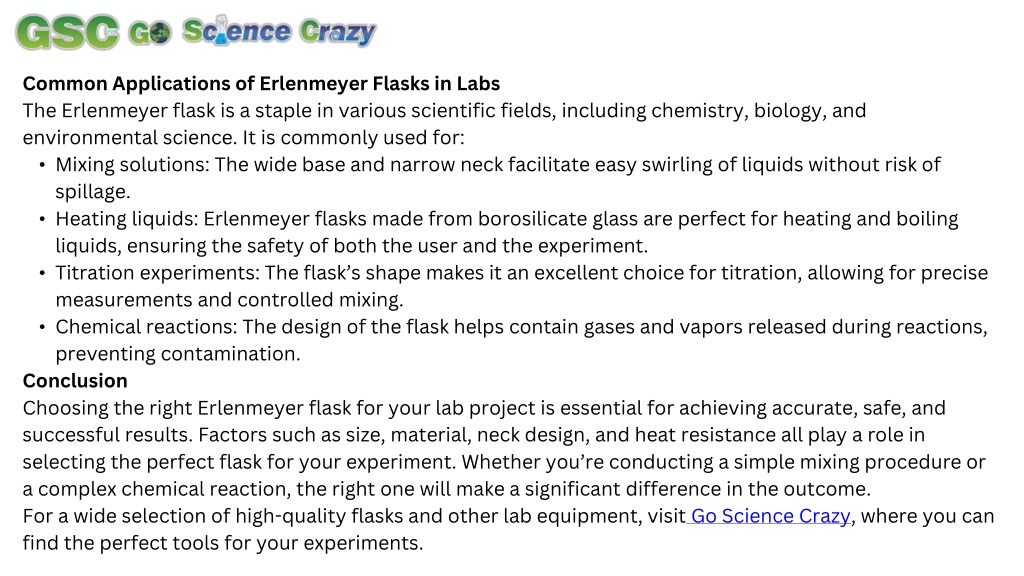
Task: Click the bullet before 'Heating liquids'
Action: point(42,219)
